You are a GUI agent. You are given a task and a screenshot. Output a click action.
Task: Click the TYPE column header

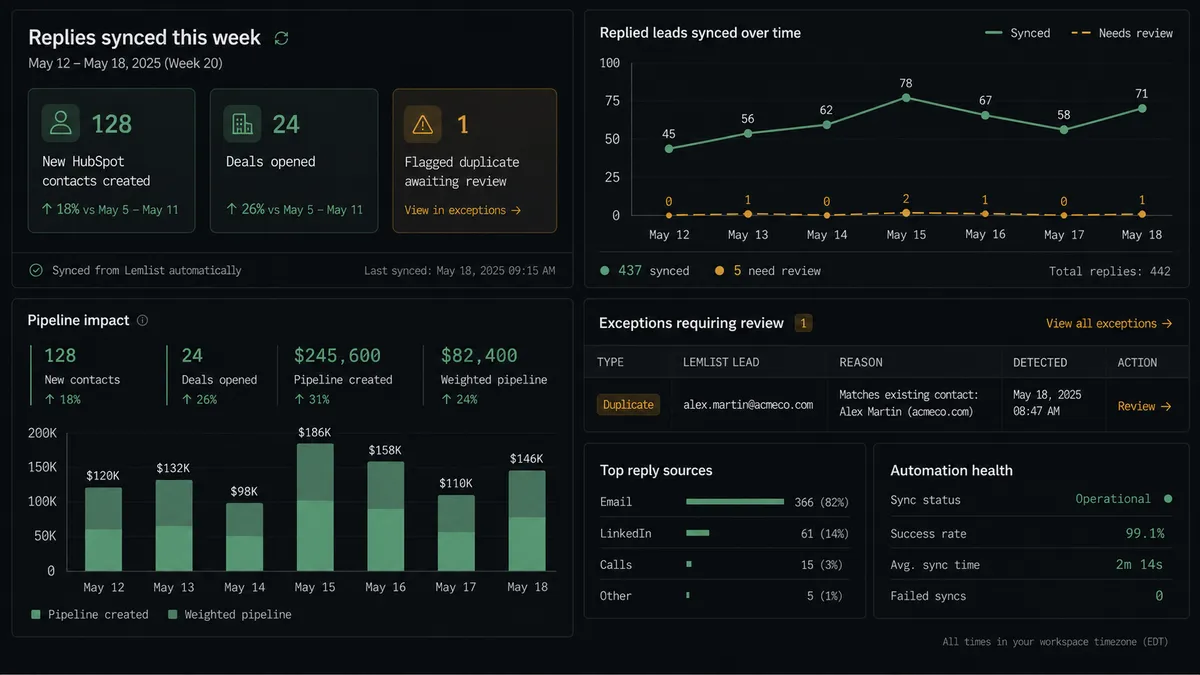click(611, 362)
